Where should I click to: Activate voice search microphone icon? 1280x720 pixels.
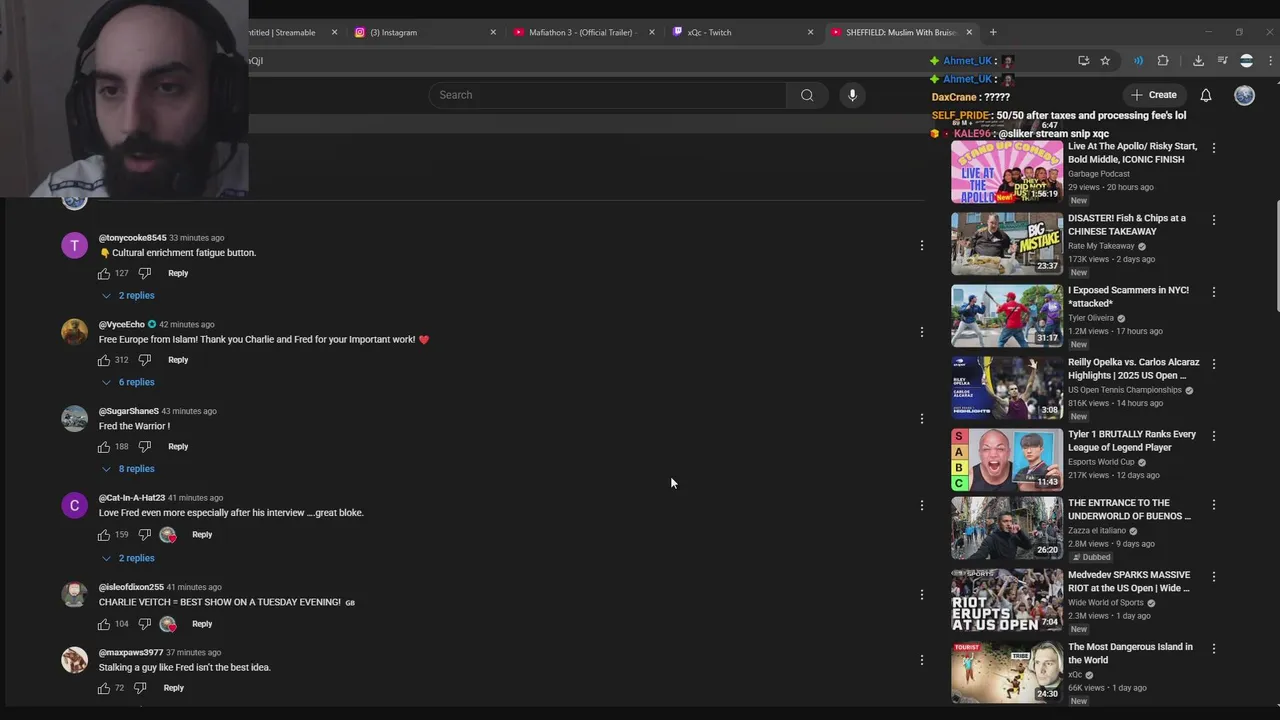tap(852, 95)
